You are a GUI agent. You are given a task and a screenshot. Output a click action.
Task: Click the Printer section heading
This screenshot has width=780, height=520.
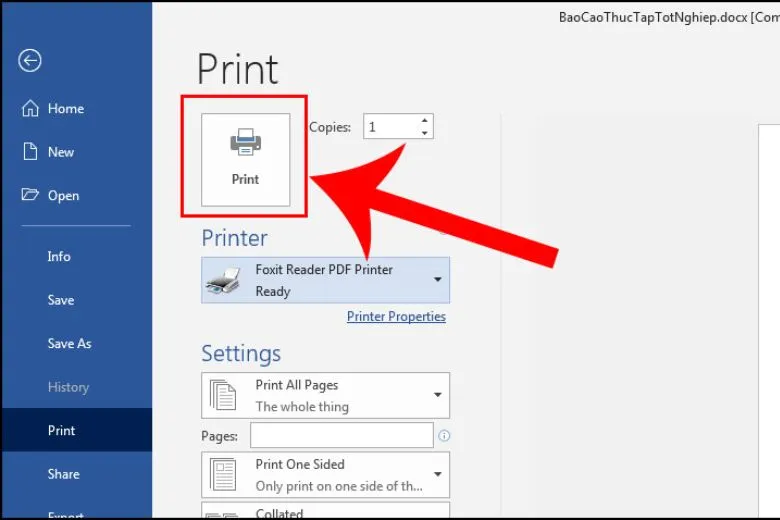tap(234, 238)
